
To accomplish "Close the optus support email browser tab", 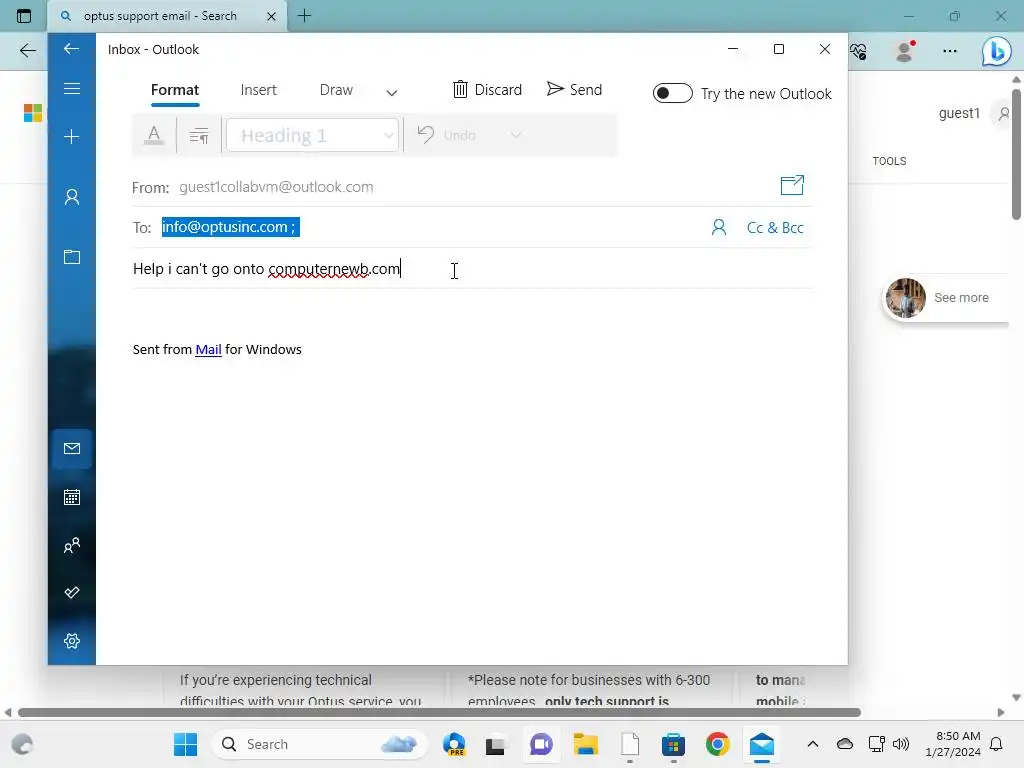I will 271,16.
